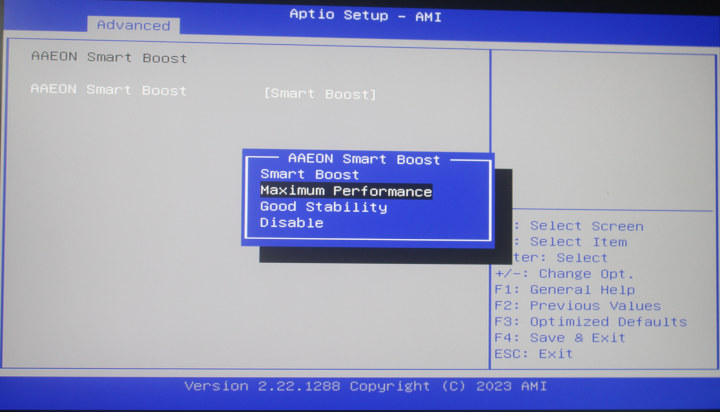The height and width of the screenshot is (412, 720).
Task: Select the Smart Boost option in popup
Action: tap(309, 175)
